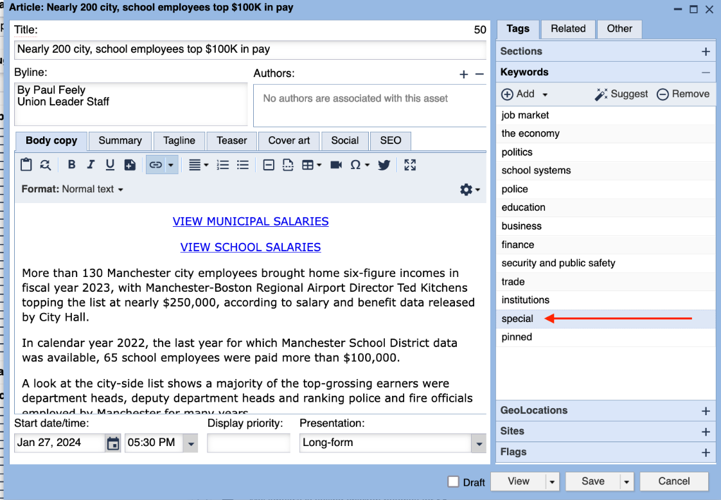Toggle fullscreen editor mode icon
The image size is (721, 500).
point(410,165)
